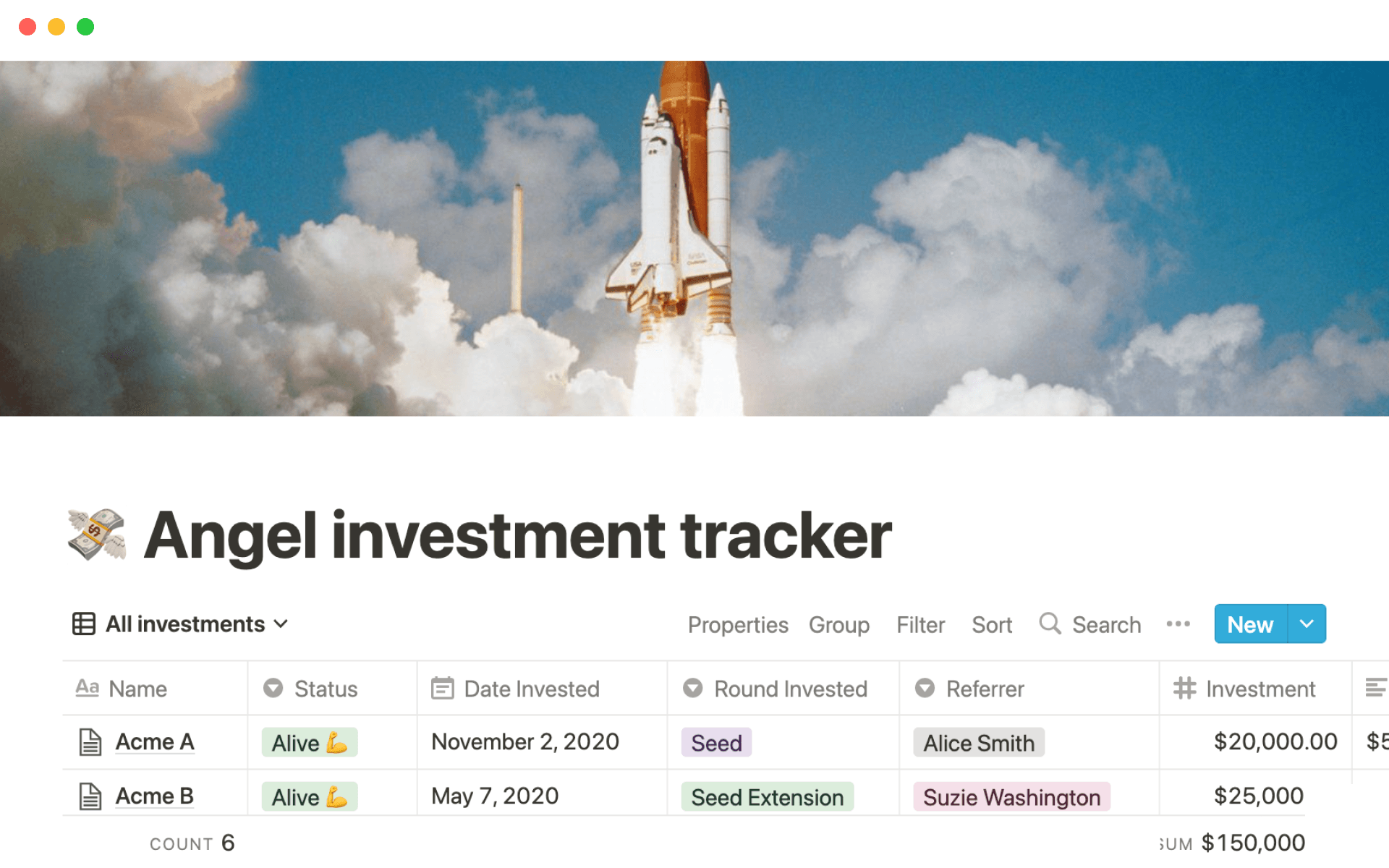
Task: Click the select icon on the Status column
Action: (x=274, y=689)
